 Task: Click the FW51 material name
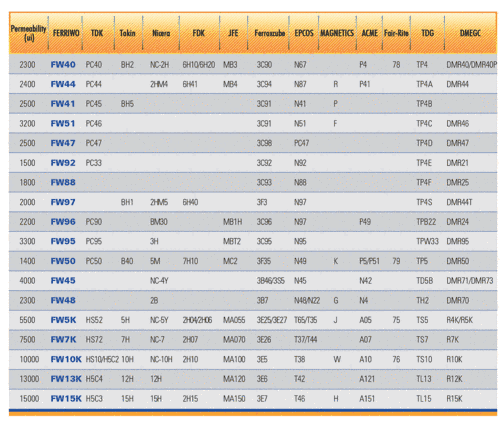point(63,124)
